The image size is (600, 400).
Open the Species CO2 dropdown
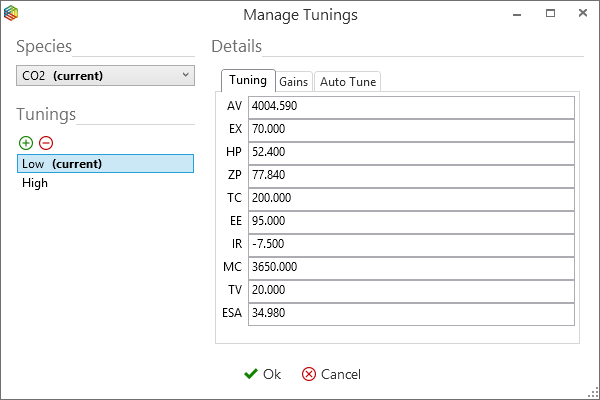tap(105, 75)
